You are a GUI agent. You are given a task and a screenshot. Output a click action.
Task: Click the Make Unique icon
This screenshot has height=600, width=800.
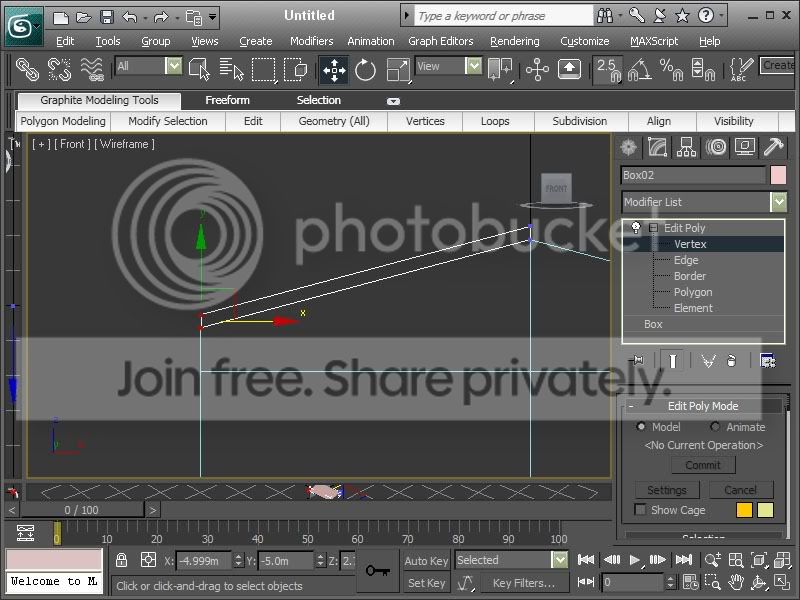tap(708, 361)
